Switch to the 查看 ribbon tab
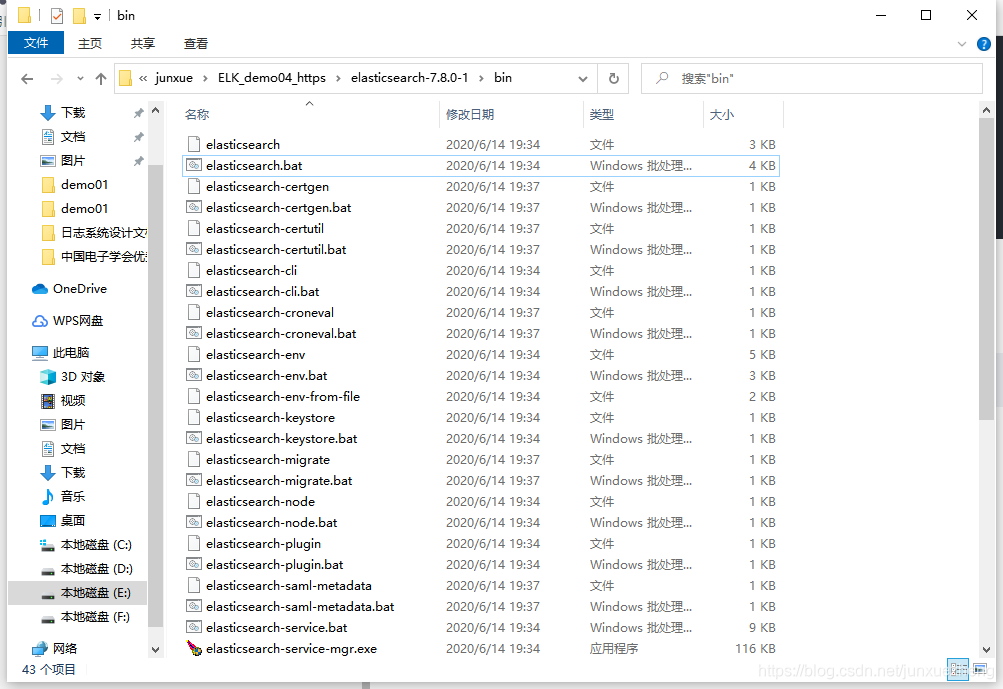The height and width of the screenshot is (689, 1003). point(196,43)
